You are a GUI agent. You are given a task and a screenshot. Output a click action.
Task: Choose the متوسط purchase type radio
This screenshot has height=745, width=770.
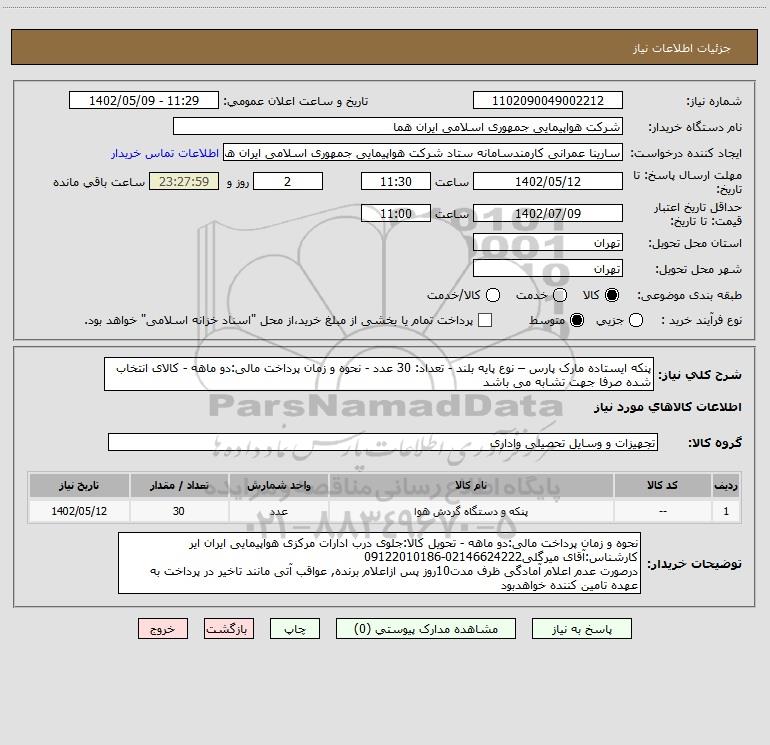tap(577, 321)
